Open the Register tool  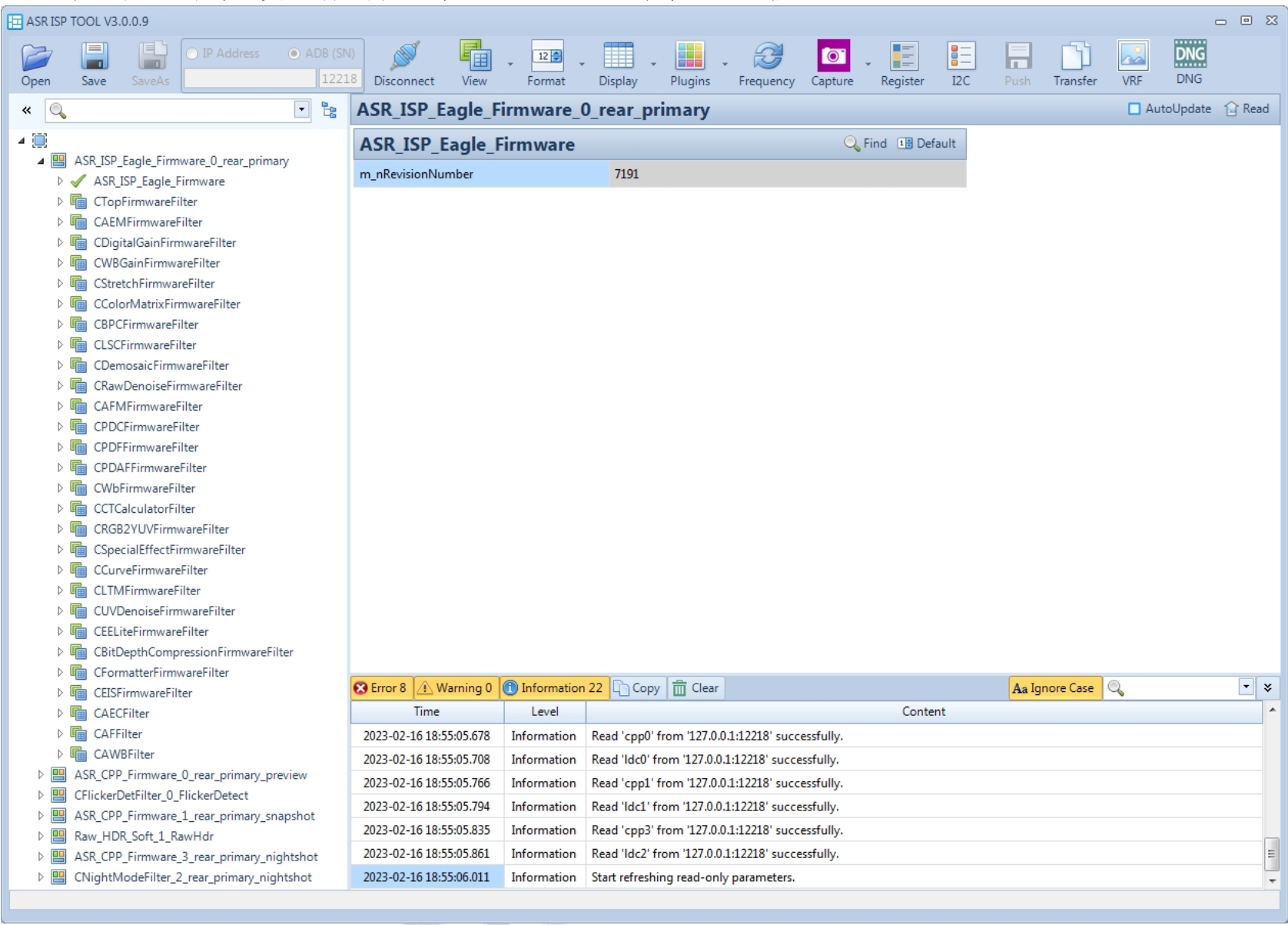point(902,57)
